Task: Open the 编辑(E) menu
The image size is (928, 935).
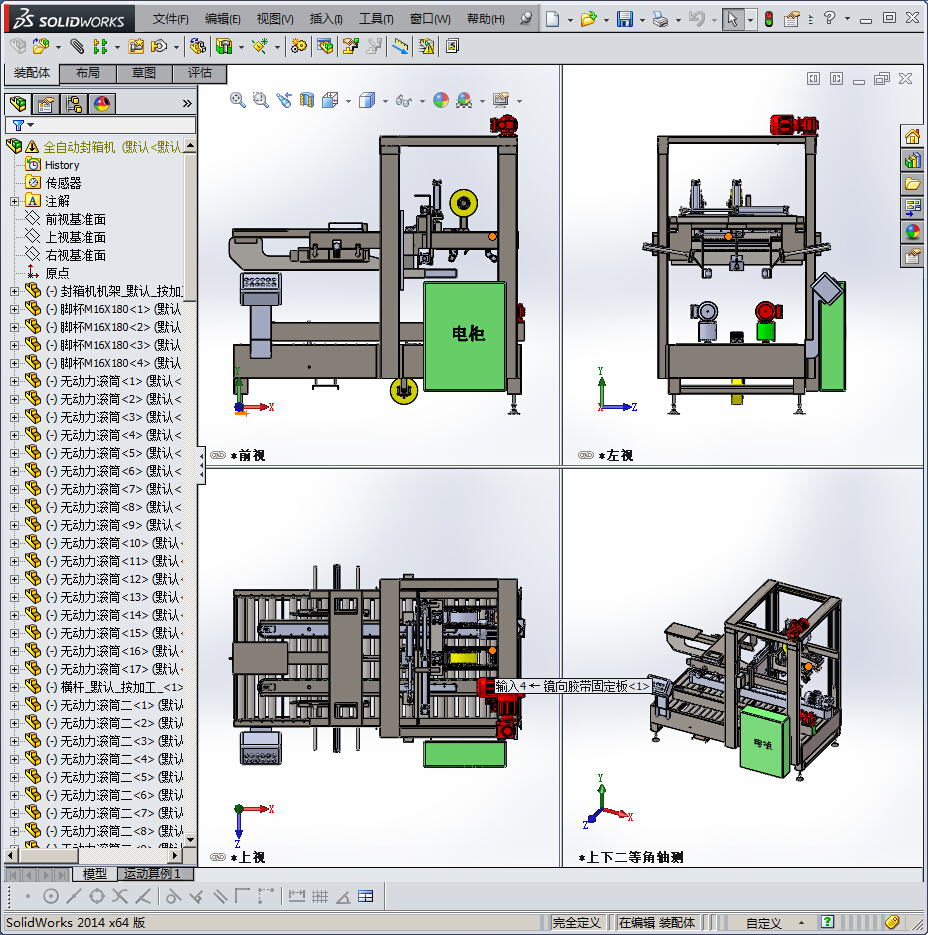Action: [x=222, y=19]
